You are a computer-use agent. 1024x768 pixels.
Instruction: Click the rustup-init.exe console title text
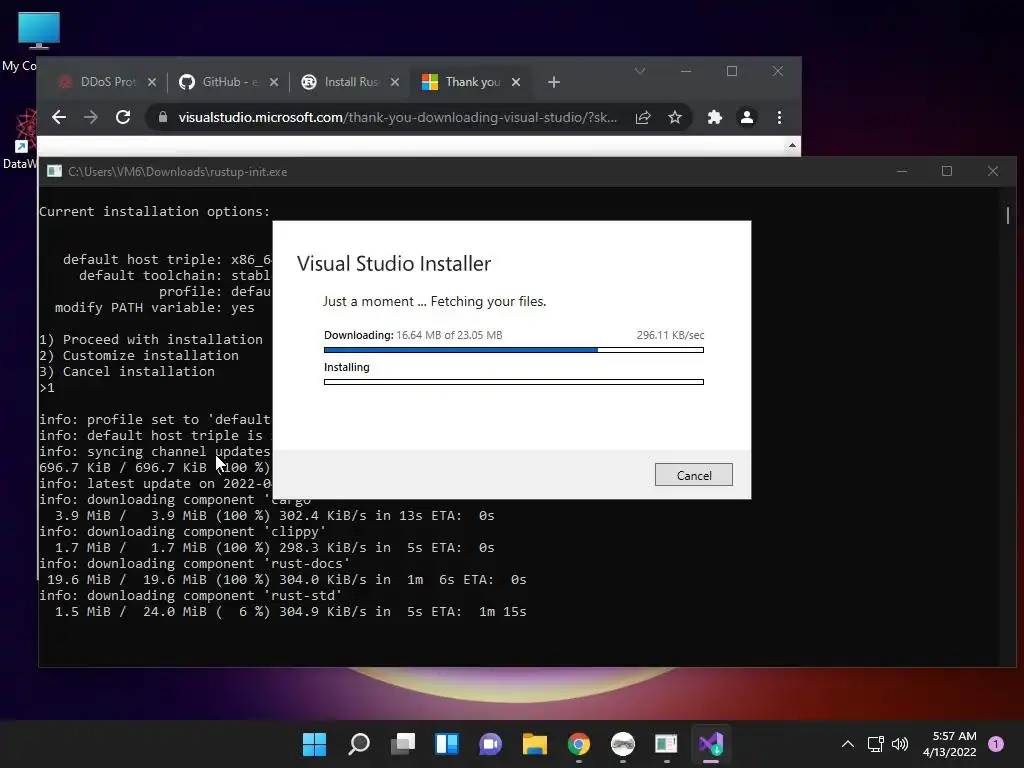pyautogui.click(x=178, y=172)
